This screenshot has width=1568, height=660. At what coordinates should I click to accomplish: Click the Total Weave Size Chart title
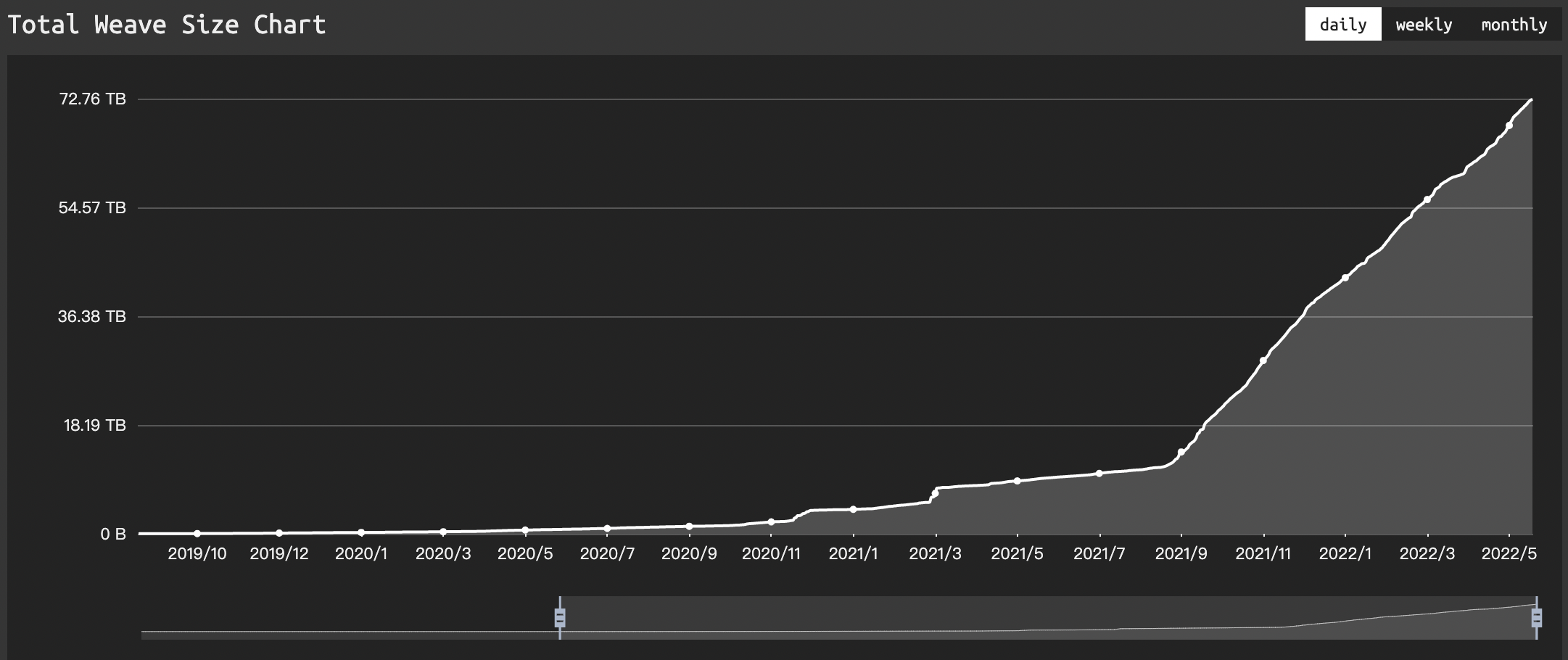(167, 25)
